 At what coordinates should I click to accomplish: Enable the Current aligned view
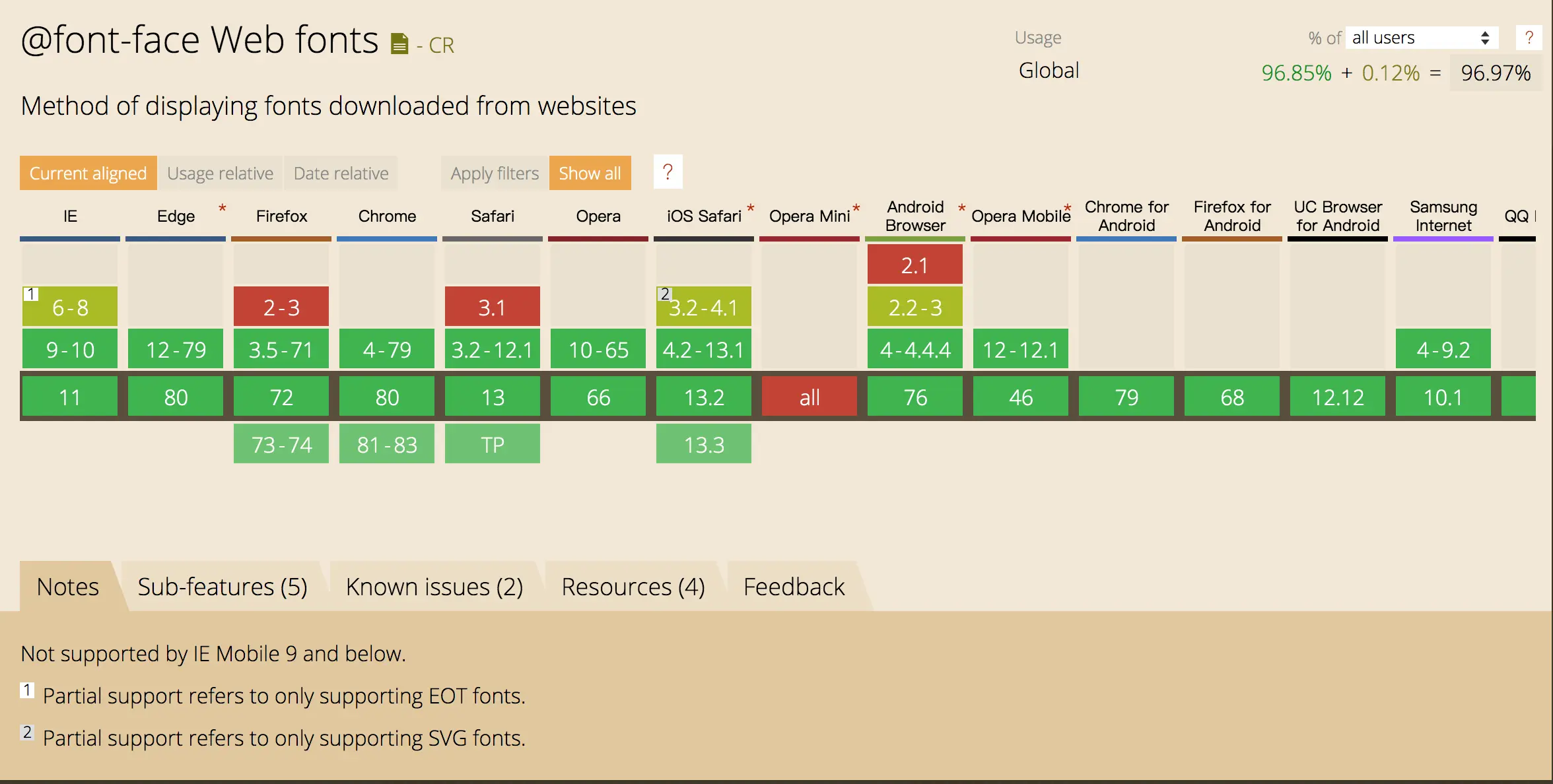click(x=88, y=173)
